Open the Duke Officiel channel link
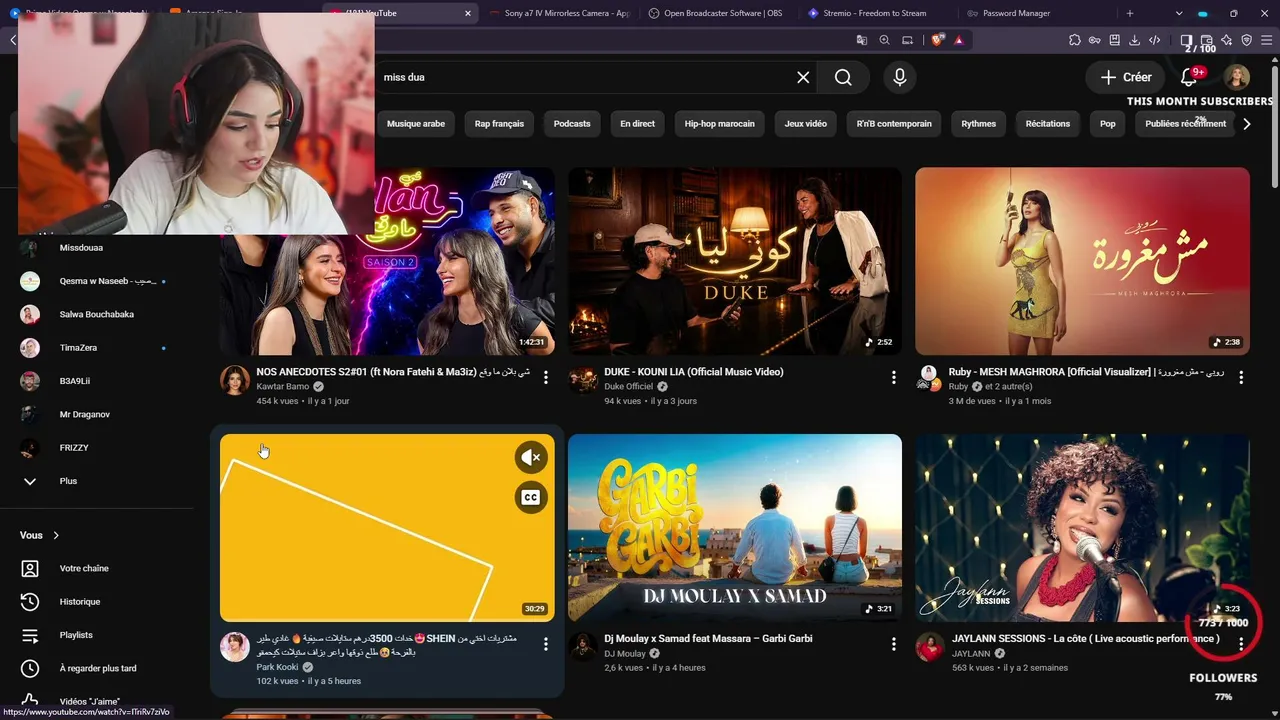This screenshot has width=1280, height=720. (x=628, y=386)
